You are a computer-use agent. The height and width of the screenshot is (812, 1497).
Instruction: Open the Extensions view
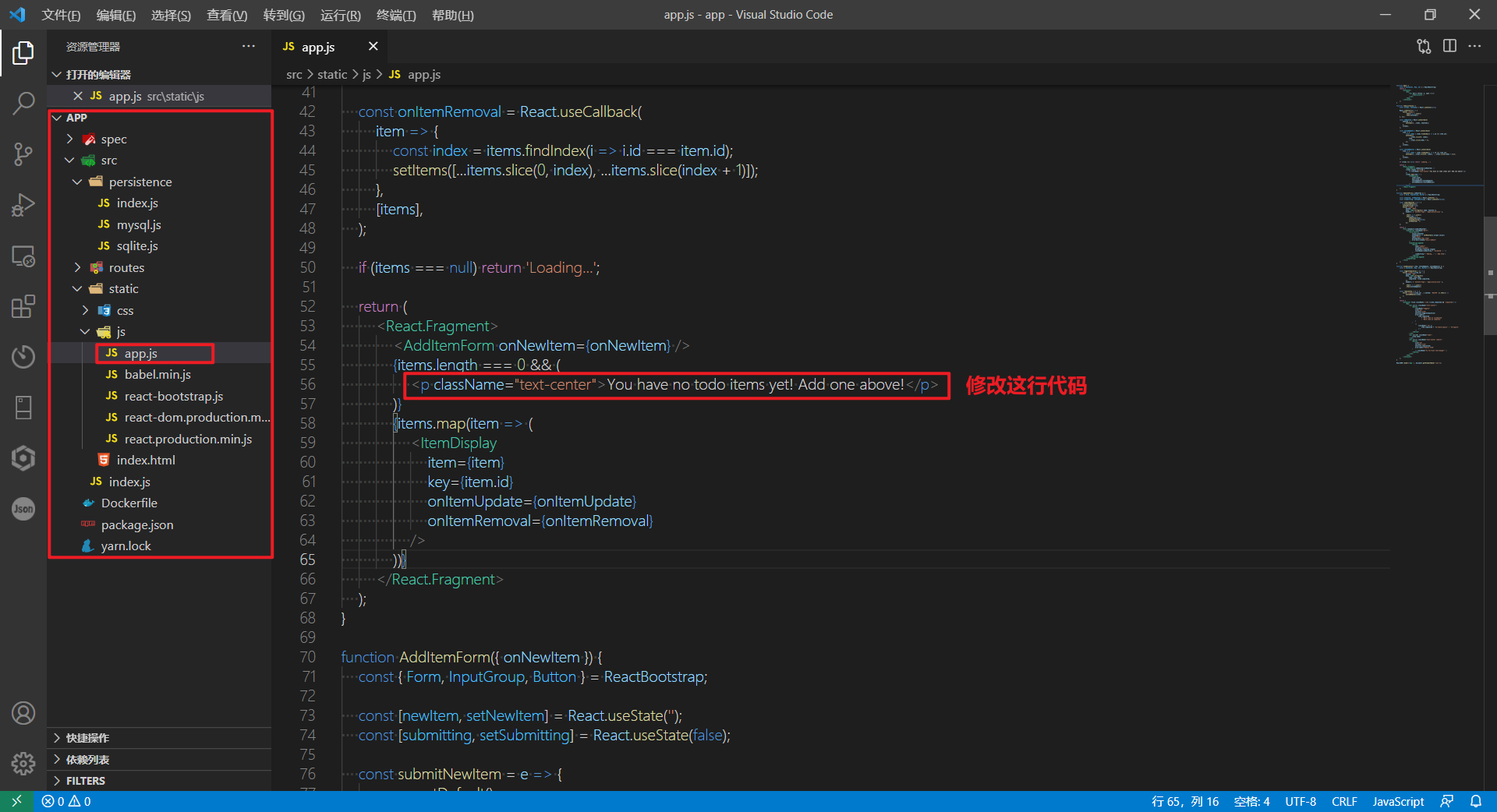point(23,306)
